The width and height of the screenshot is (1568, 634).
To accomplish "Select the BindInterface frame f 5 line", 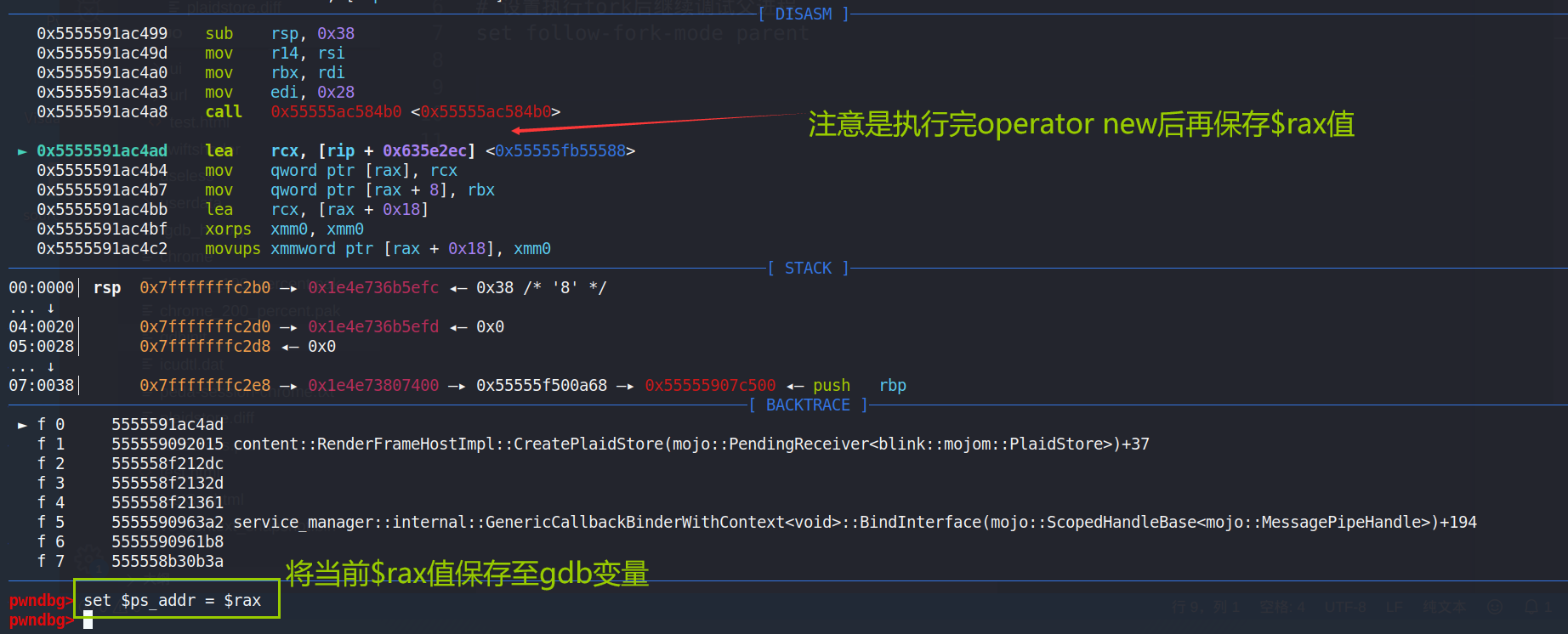I will pos(793,523).
